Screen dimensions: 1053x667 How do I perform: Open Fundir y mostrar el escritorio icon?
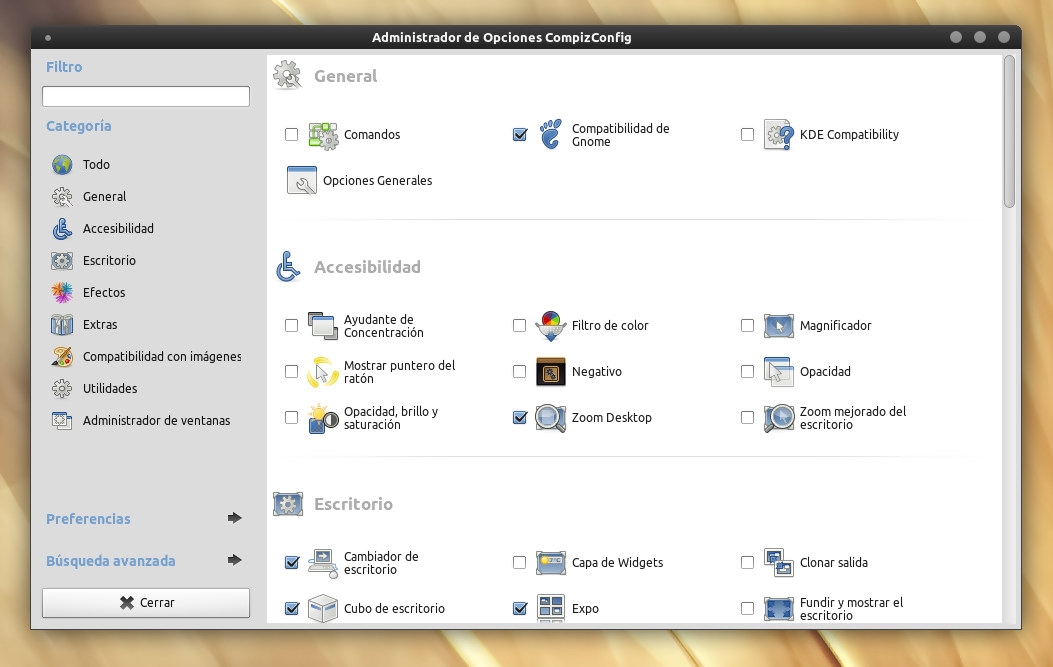pyautogui.click(x=779, y=609)
